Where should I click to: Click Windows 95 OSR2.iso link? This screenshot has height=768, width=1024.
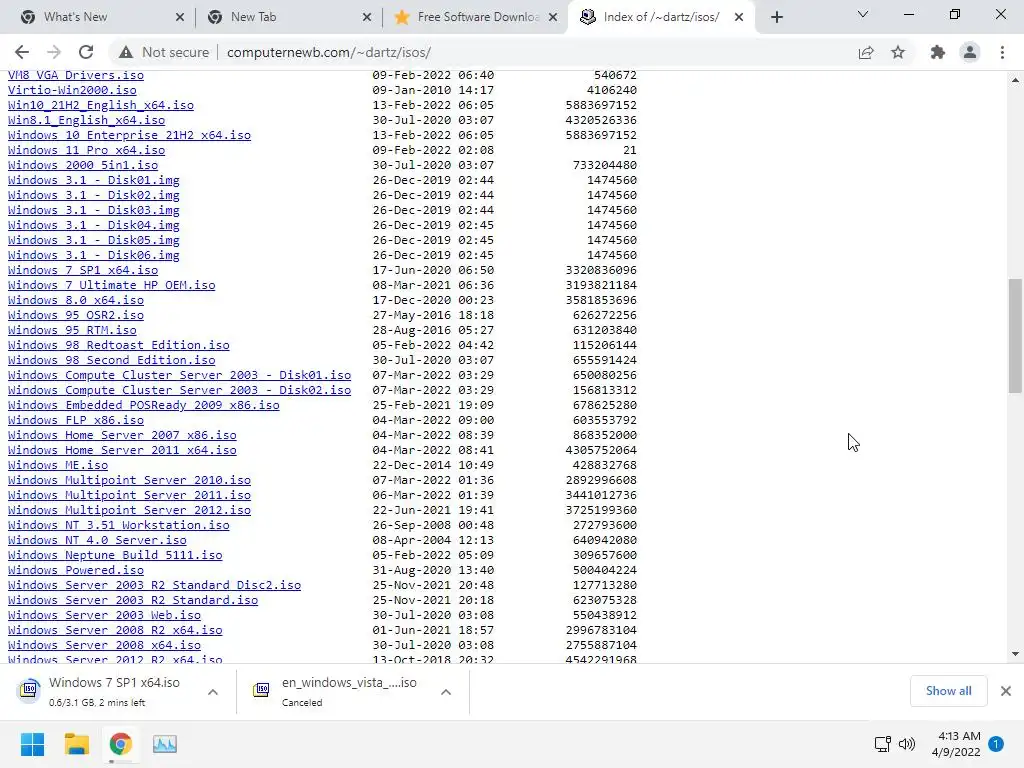coord(76,315)
